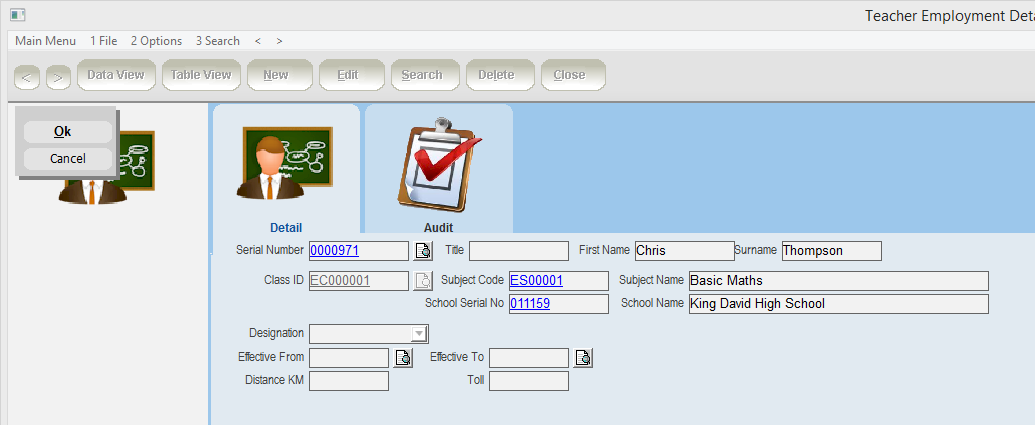
Task: Follow the Subject Code ES00001 link
Action: tap(536, 281)
